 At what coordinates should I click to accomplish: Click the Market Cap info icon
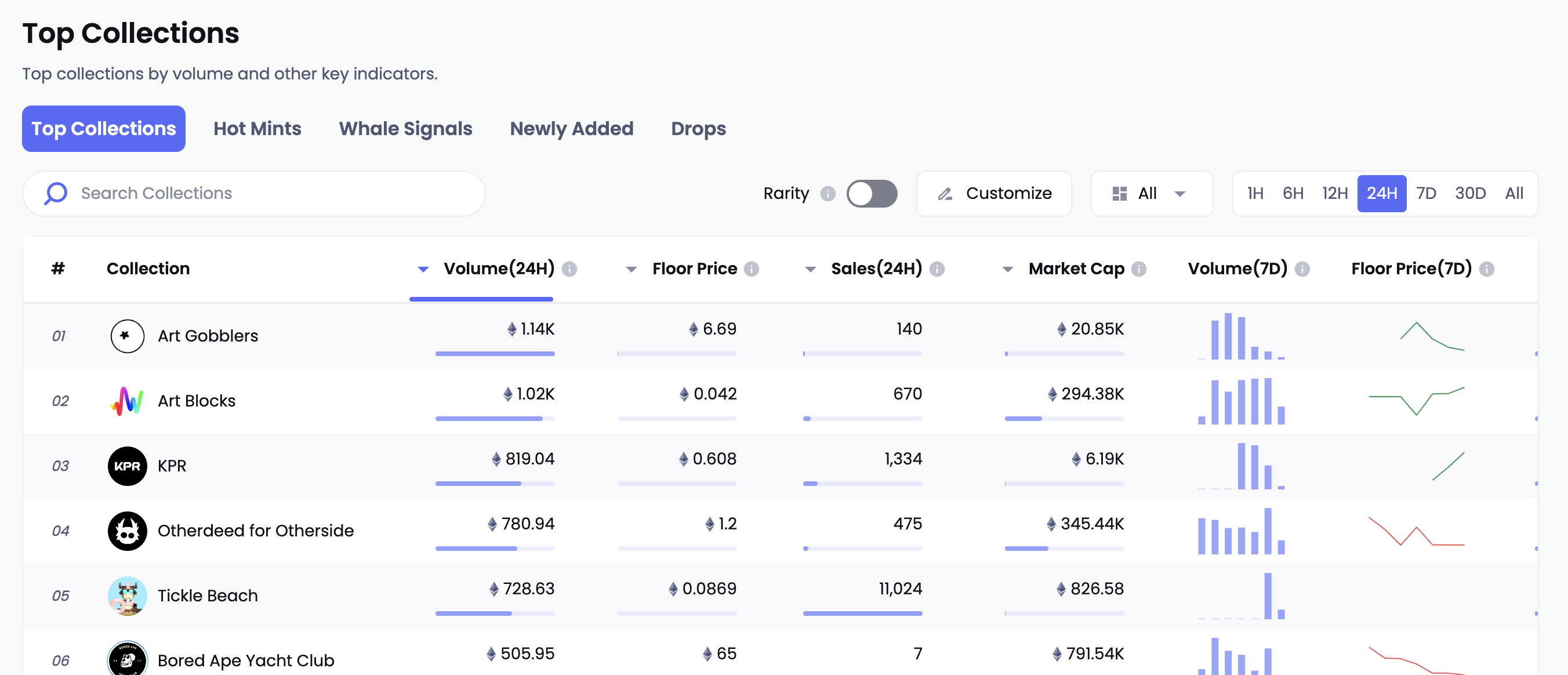pyautogui.click(x=1138, y=269)
